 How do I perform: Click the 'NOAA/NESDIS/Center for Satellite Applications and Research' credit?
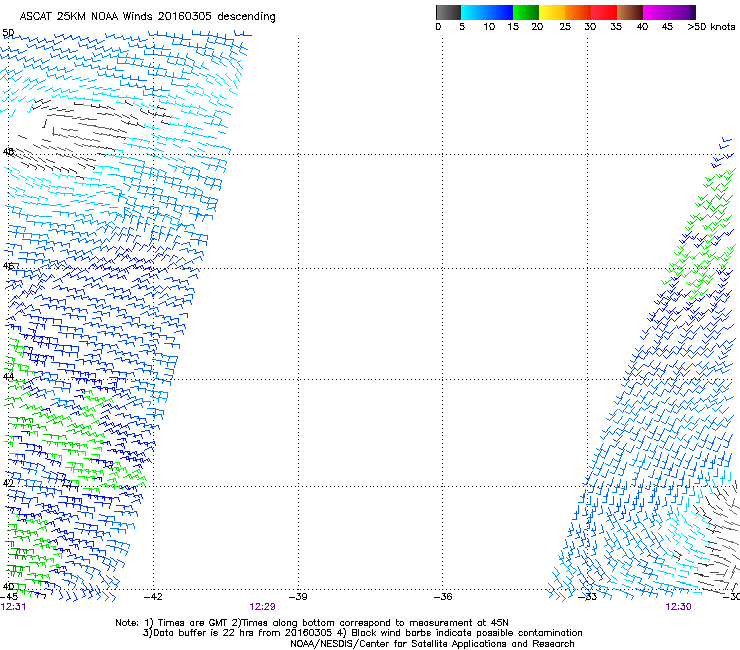(x=432, y=644)
